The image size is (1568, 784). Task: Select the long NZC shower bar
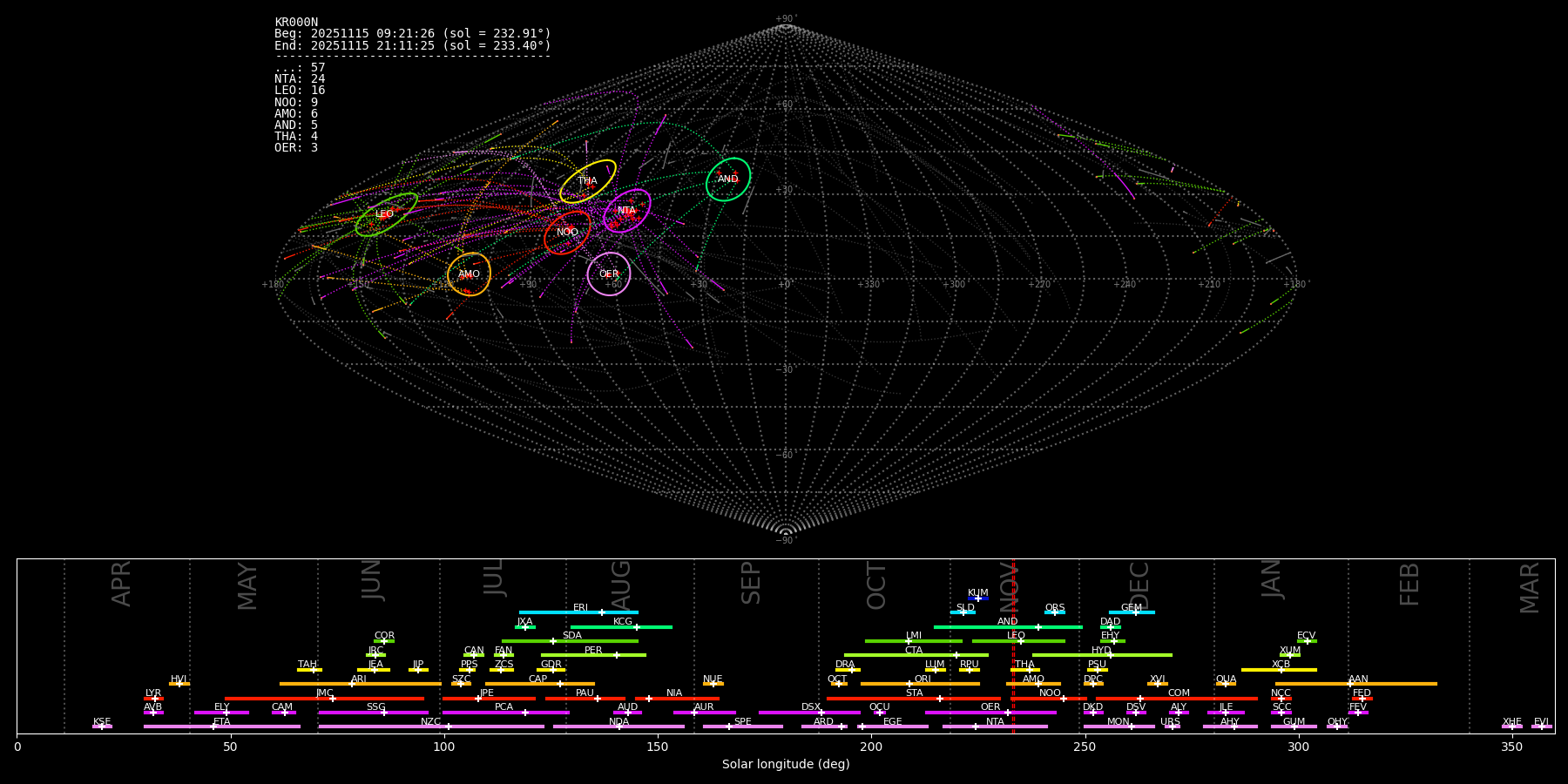[431, 727]
